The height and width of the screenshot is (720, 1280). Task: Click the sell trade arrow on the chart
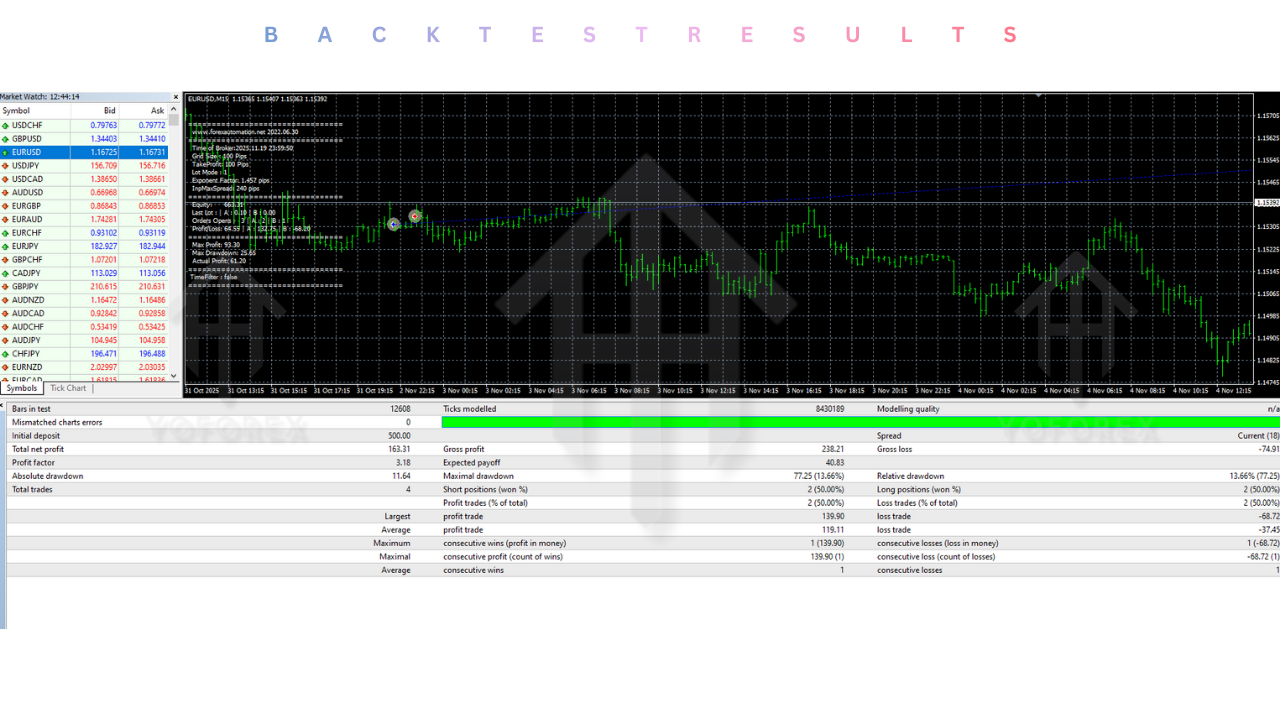(414, 215)
